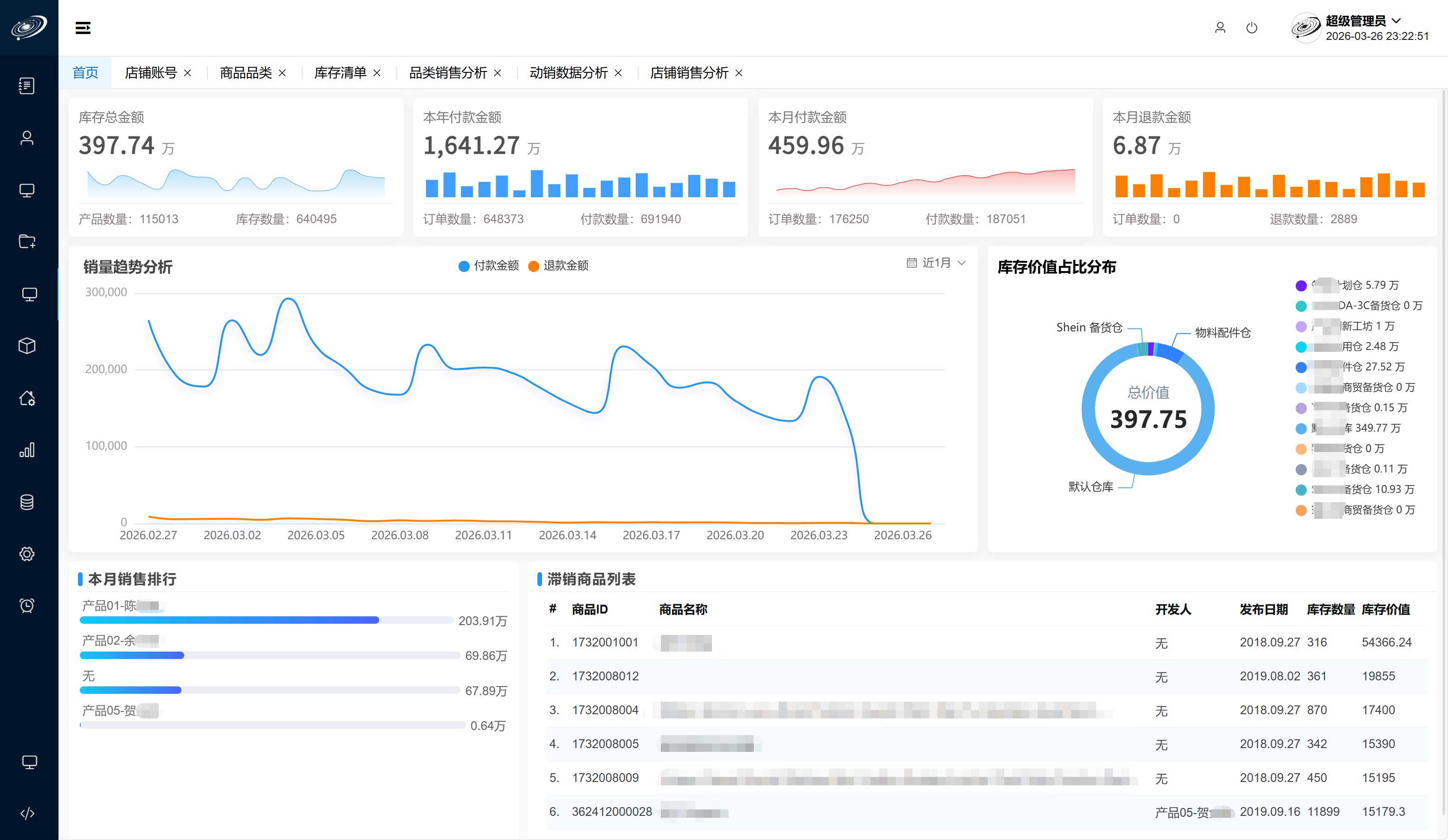This screenshot has width=1448, height=840.
Task: Close the 店铺账号 tab
Action: pyautogui.click(x=187, y=73)
